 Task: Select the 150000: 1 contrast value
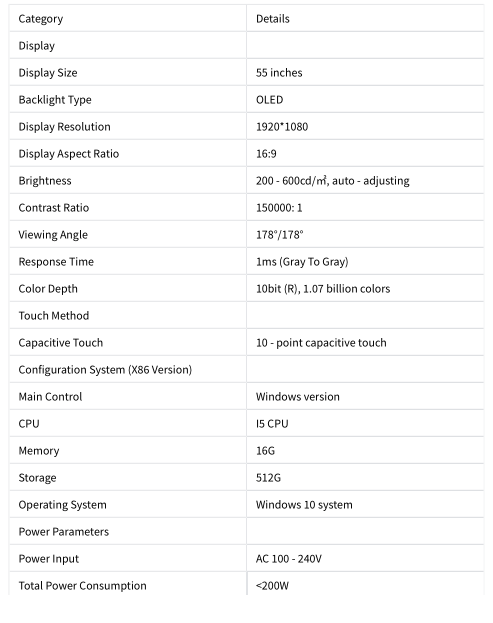[279, 208]
